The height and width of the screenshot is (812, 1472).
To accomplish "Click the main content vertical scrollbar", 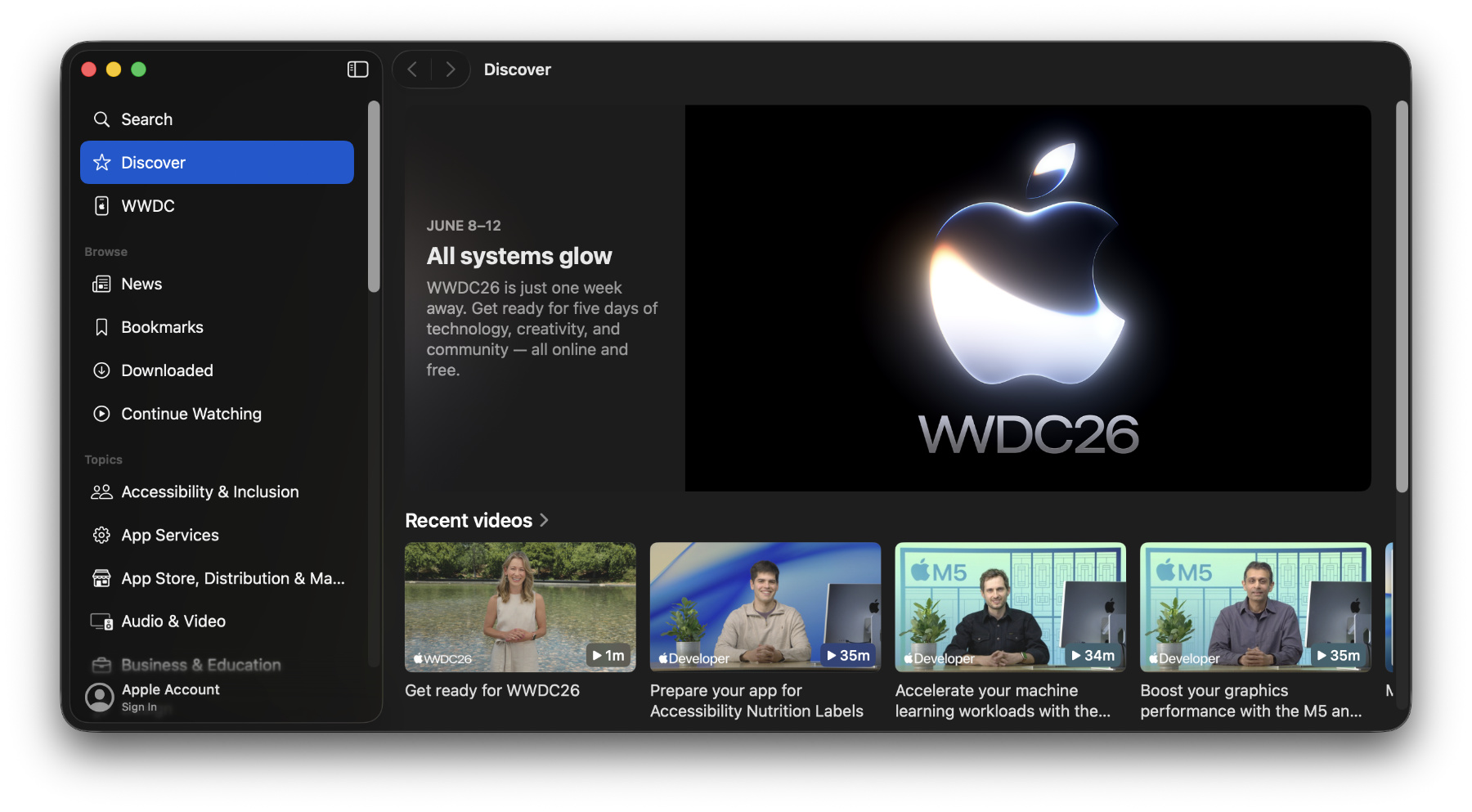I will pyautogui.click(x=1402, y=297).
